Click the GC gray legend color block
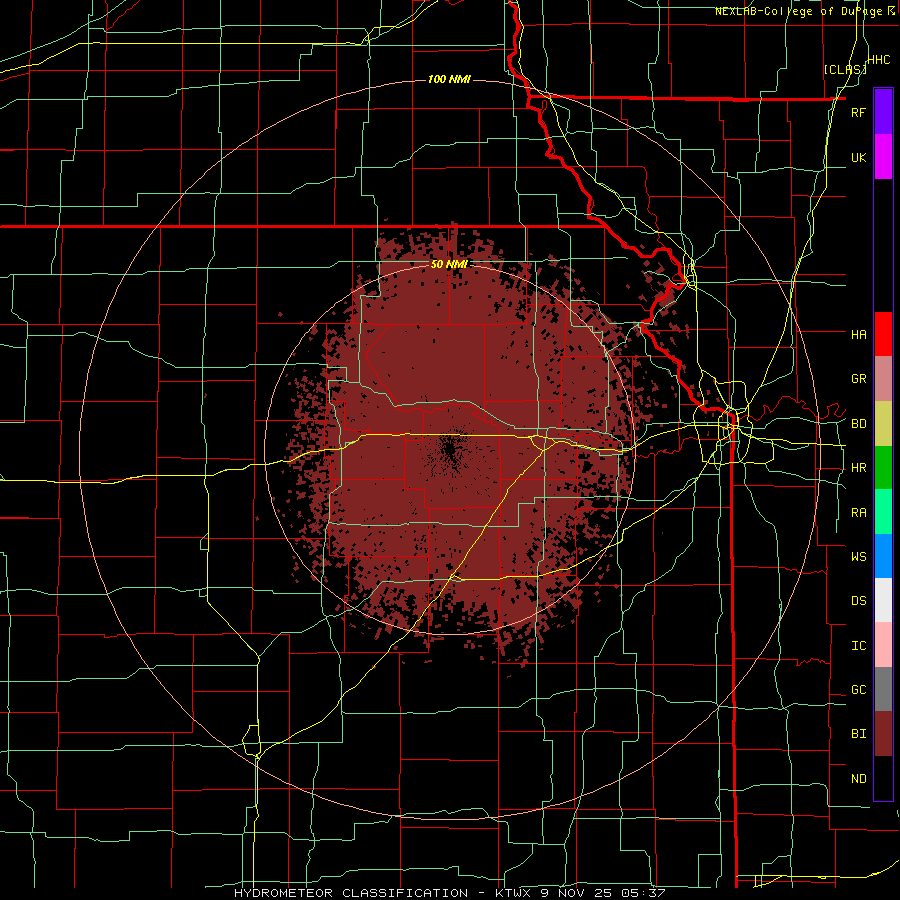 point(883,689)
